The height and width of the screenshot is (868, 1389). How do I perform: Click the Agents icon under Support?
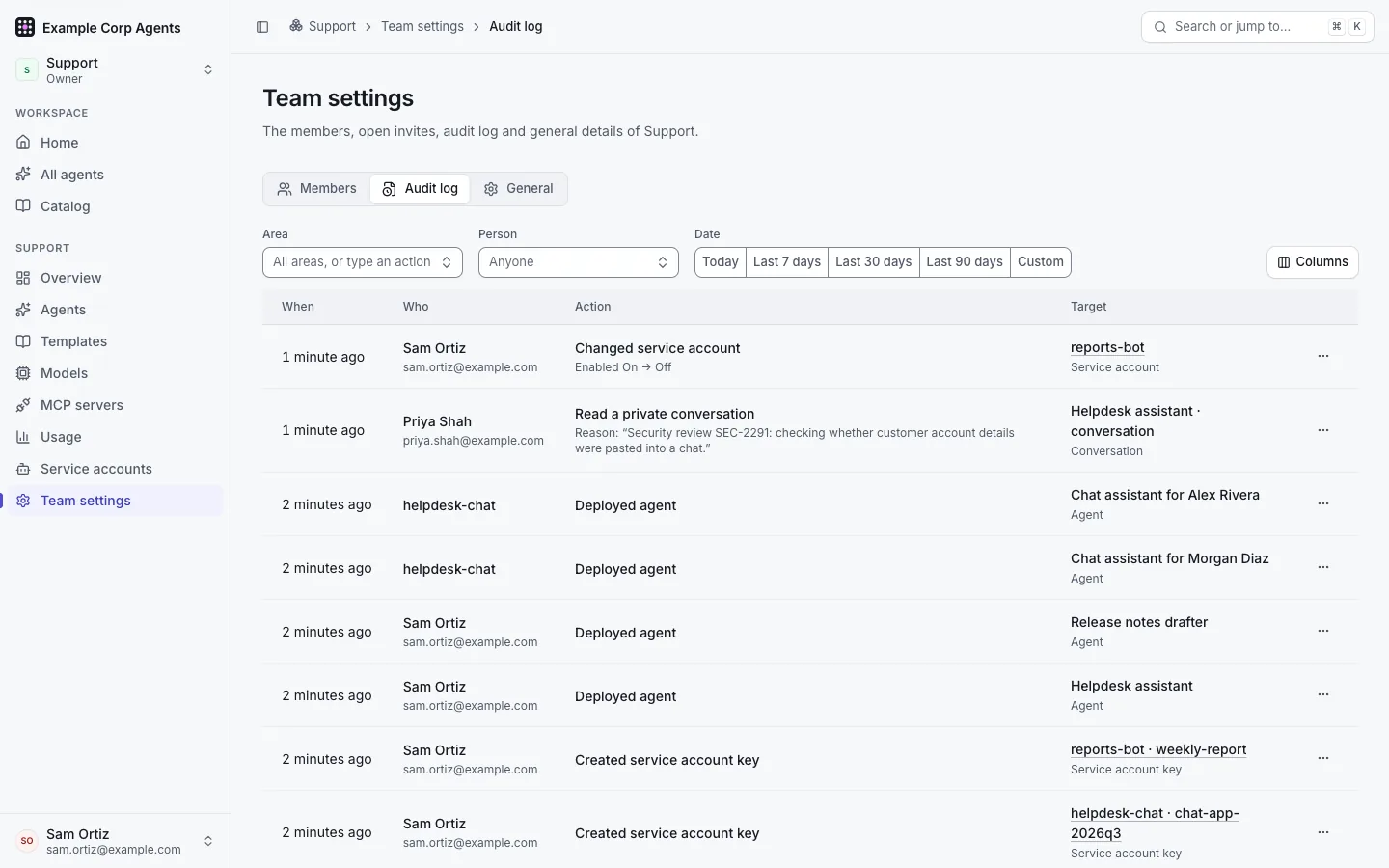(x=23, y=310)
